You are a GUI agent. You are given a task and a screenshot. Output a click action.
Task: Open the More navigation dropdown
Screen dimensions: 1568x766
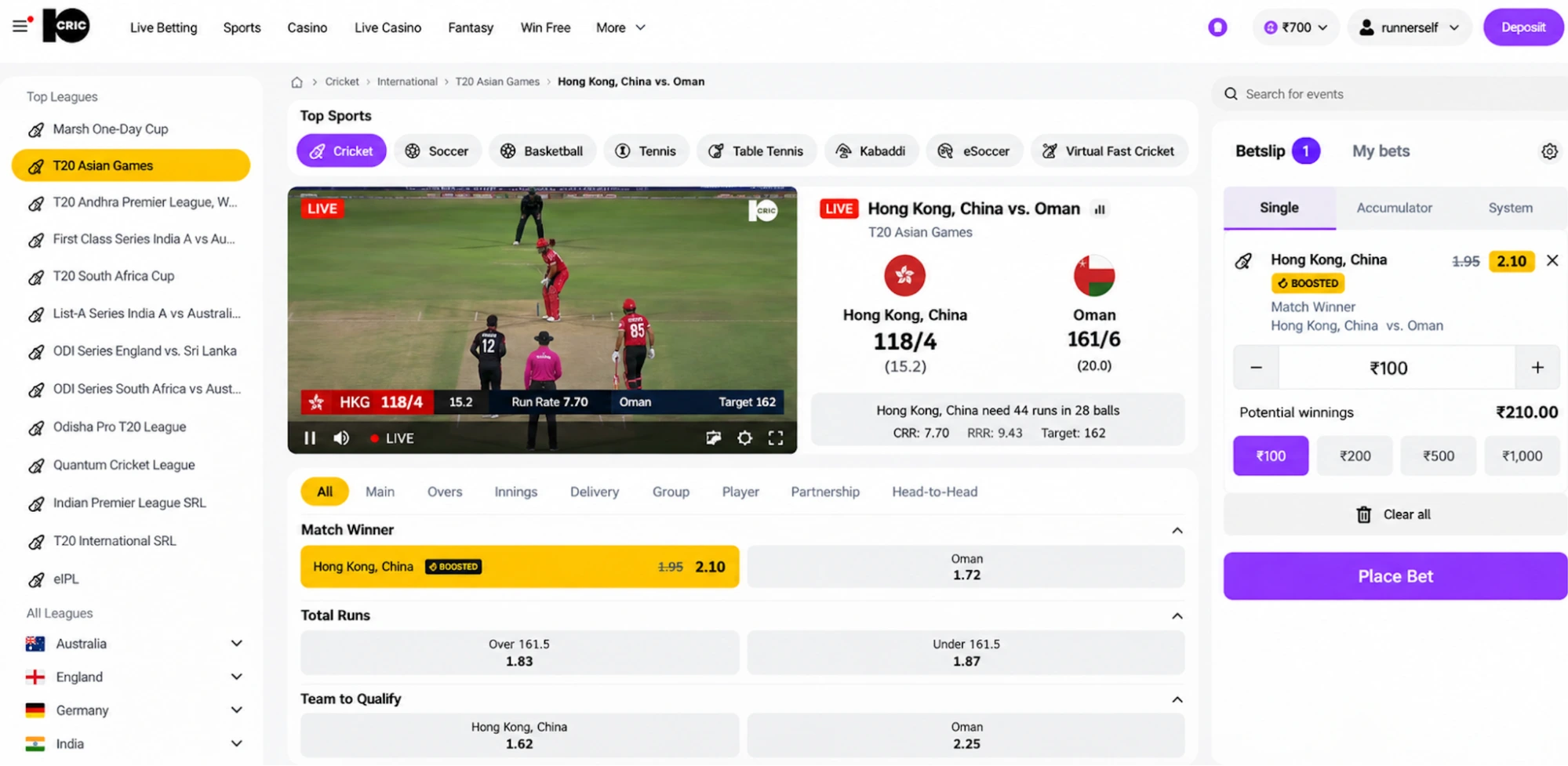coord(620,27)
